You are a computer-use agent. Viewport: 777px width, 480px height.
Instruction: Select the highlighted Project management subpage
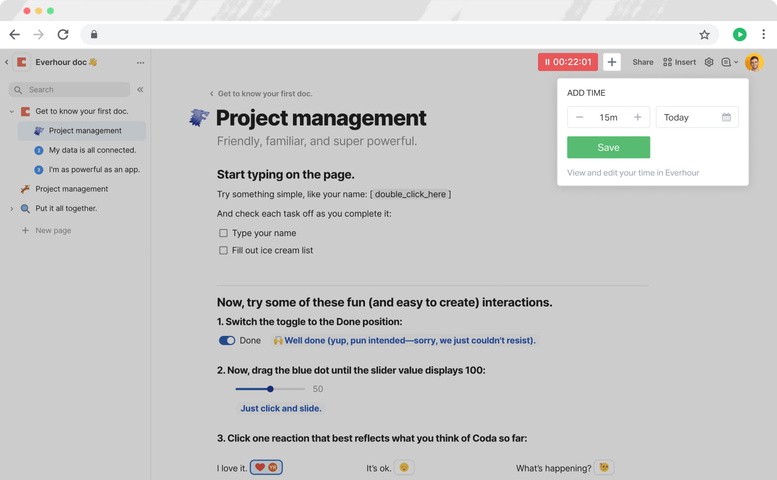click(x=82, y=131)
